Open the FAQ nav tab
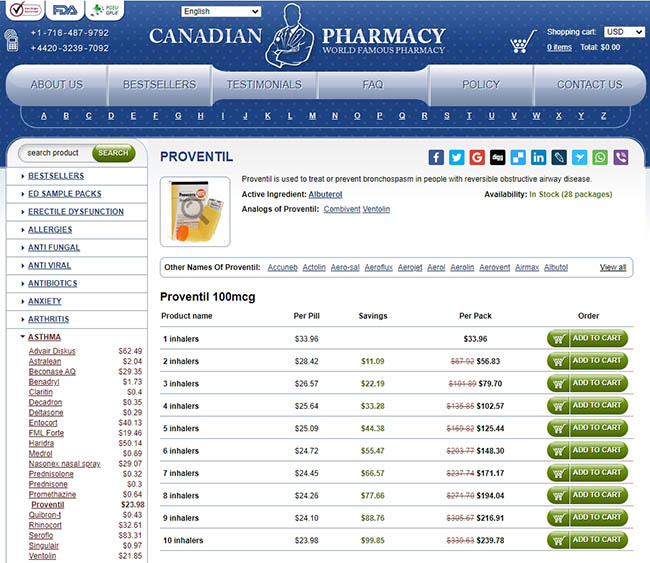650x563 pixels. click(373, 85)
